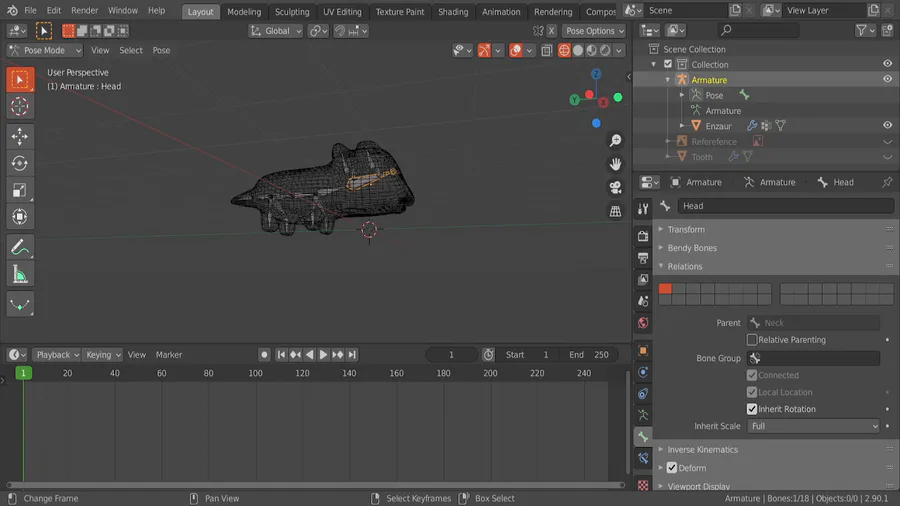Click the first bone layer swatch
The width and height of the screenshot is (900, 506).
[x=665, y=289]
